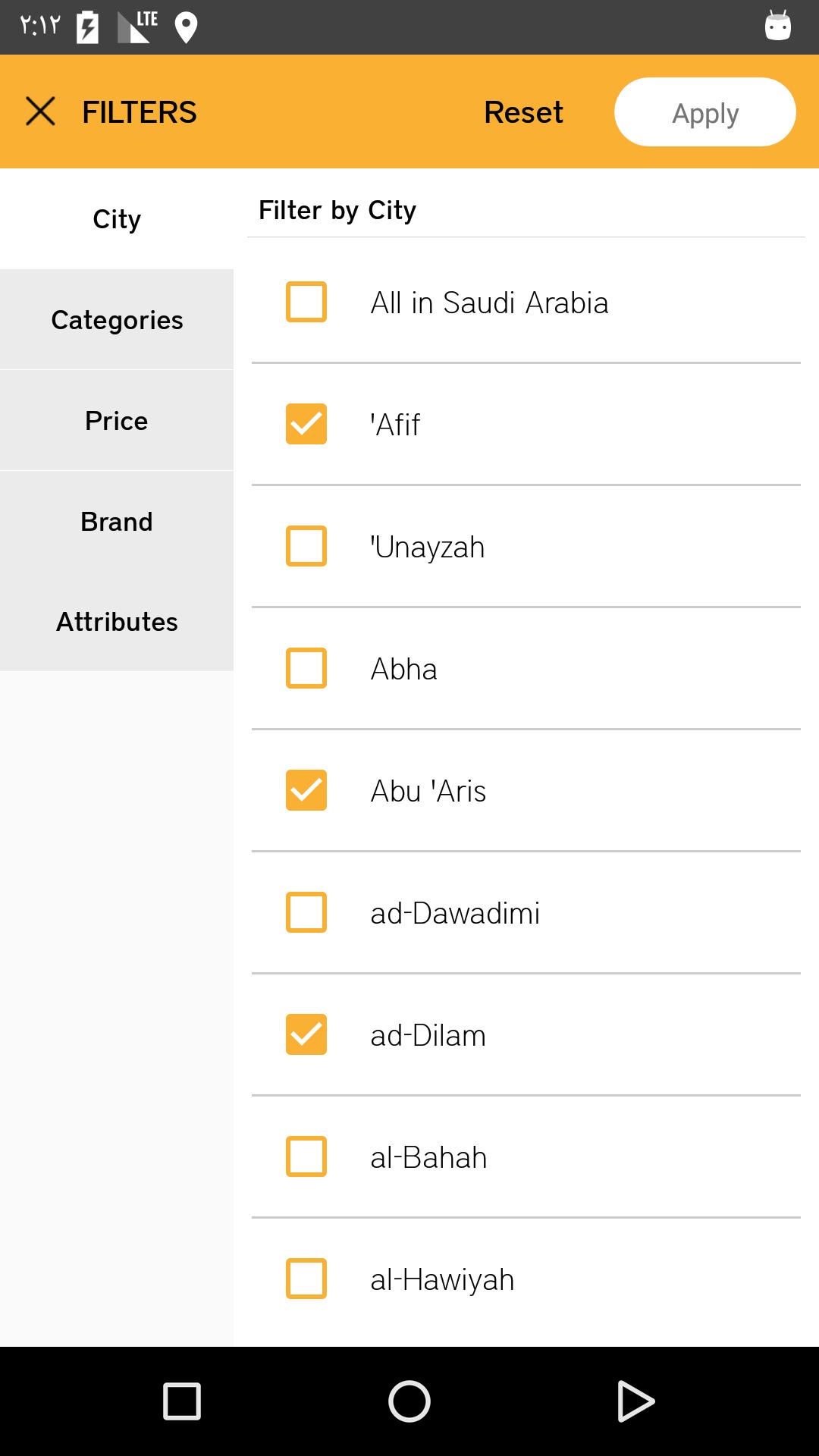Tap the triangle back navigation icon
This screenshot has height=1456, width=819.
[635, 1401]
